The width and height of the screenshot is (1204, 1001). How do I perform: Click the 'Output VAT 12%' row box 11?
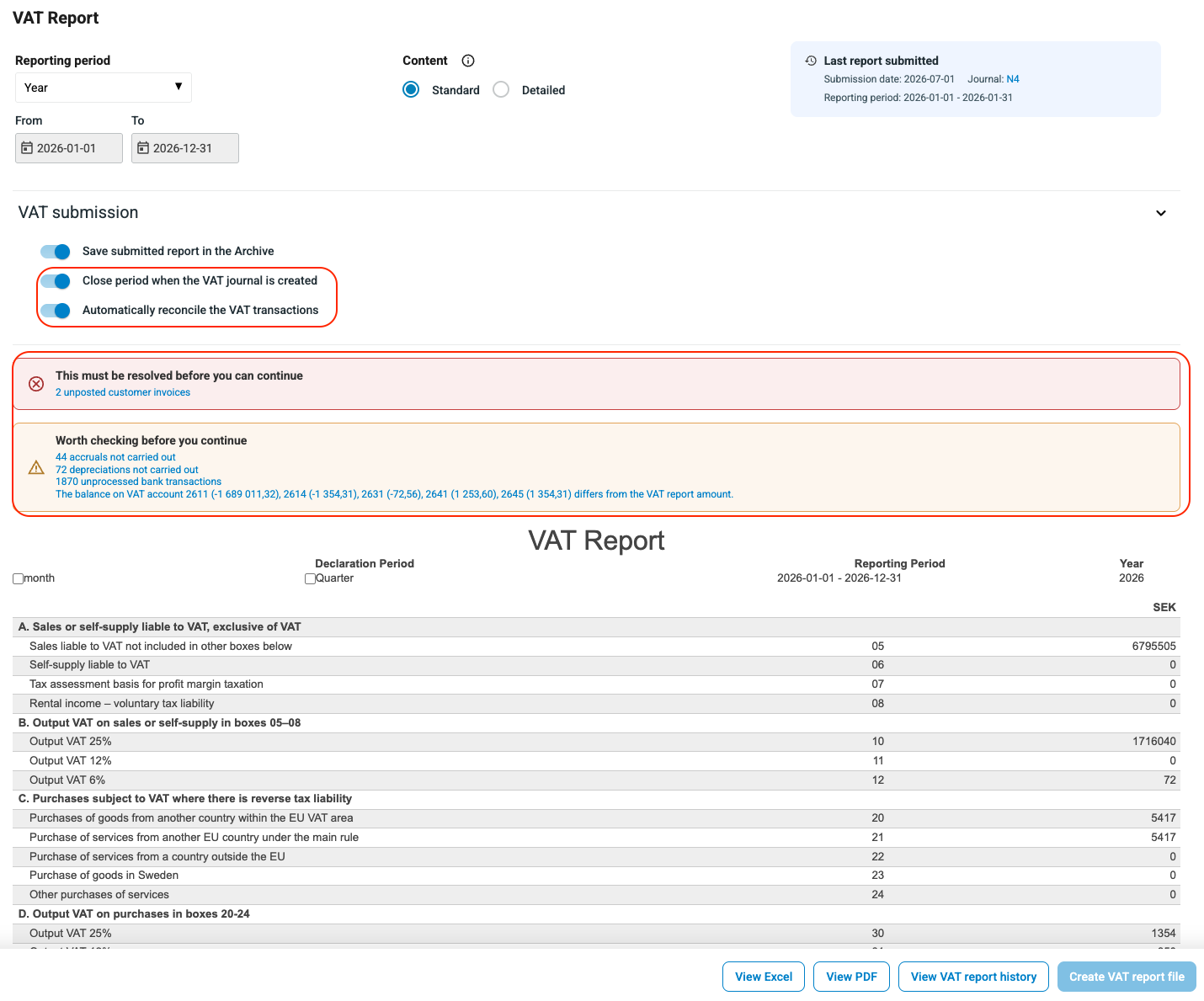click(x=596, y=761)
